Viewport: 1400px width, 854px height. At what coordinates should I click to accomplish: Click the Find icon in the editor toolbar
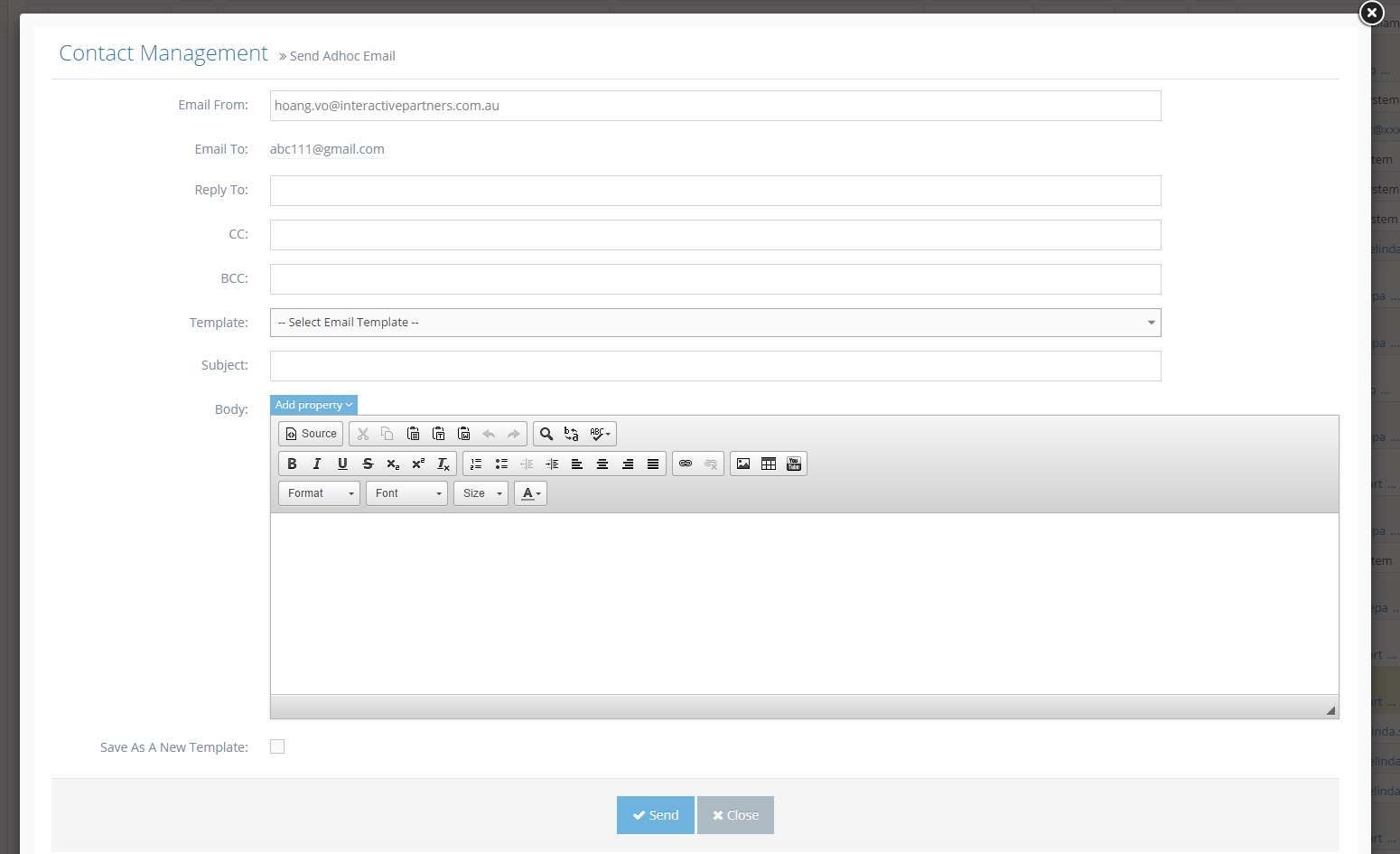coord(546,434)
